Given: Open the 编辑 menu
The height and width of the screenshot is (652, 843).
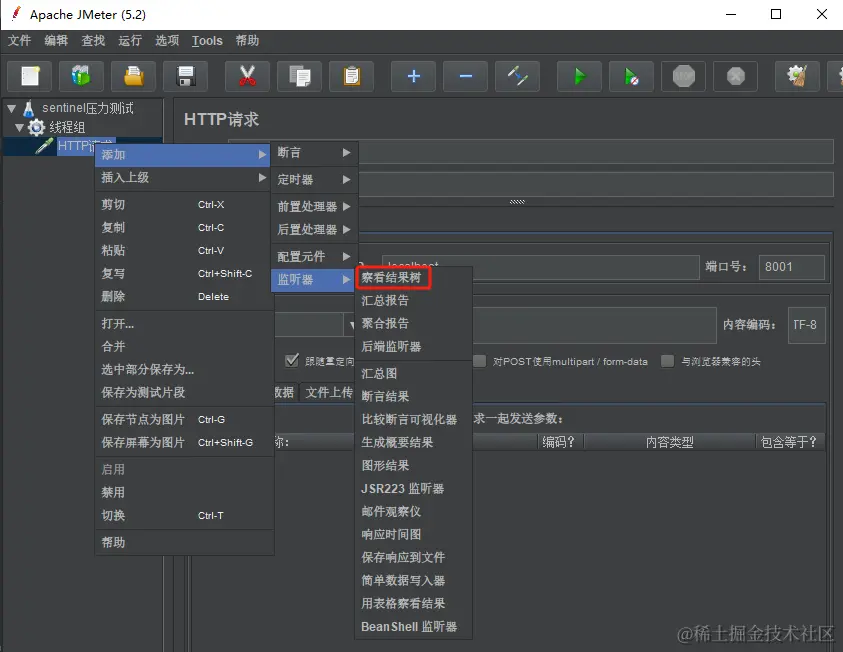Looking at the screenshot, I should click(56, 41).
